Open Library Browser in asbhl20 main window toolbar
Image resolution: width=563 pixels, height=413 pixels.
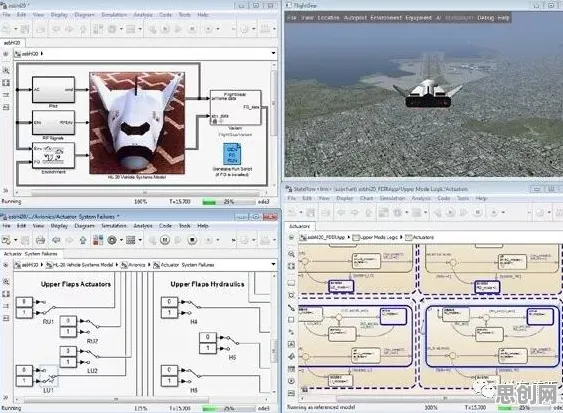(98, 29)
